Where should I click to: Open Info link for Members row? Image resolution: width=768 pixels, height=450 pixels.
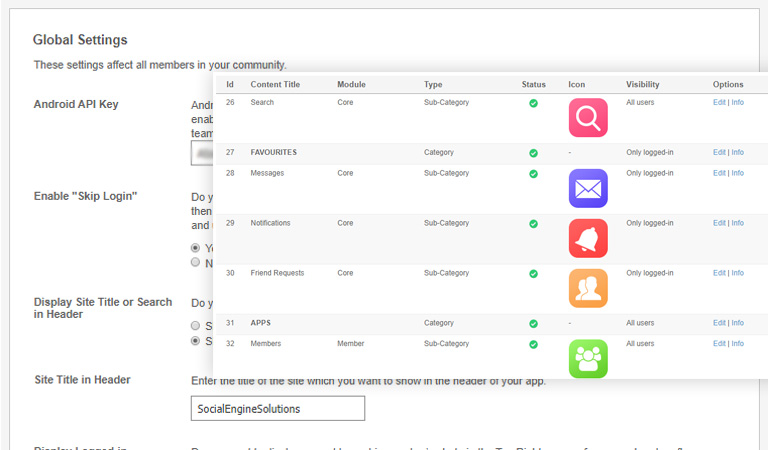coord(737,343)
